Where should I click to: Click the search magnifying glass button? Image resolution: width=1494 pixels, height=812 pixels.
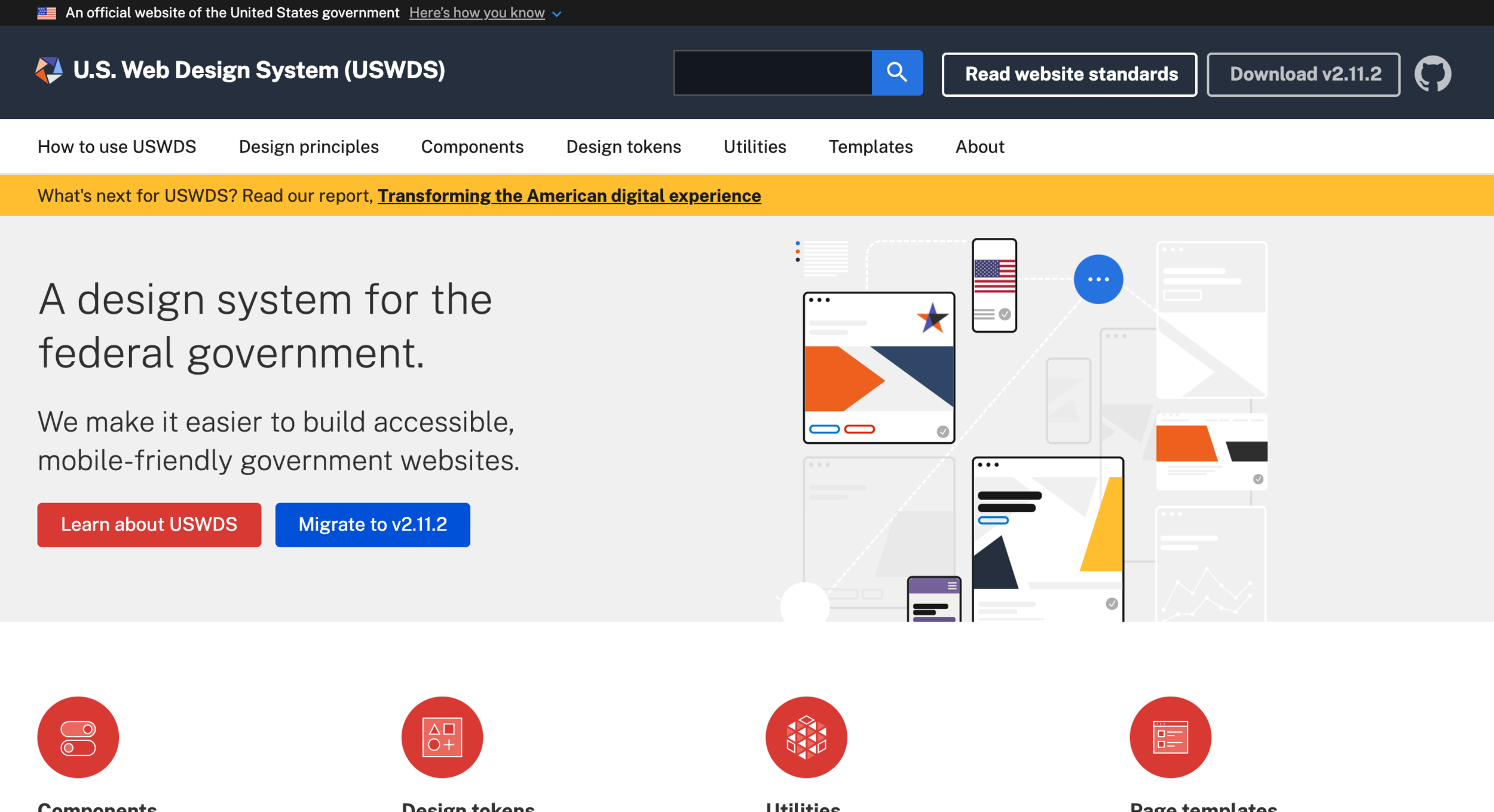tap(896, 73)
